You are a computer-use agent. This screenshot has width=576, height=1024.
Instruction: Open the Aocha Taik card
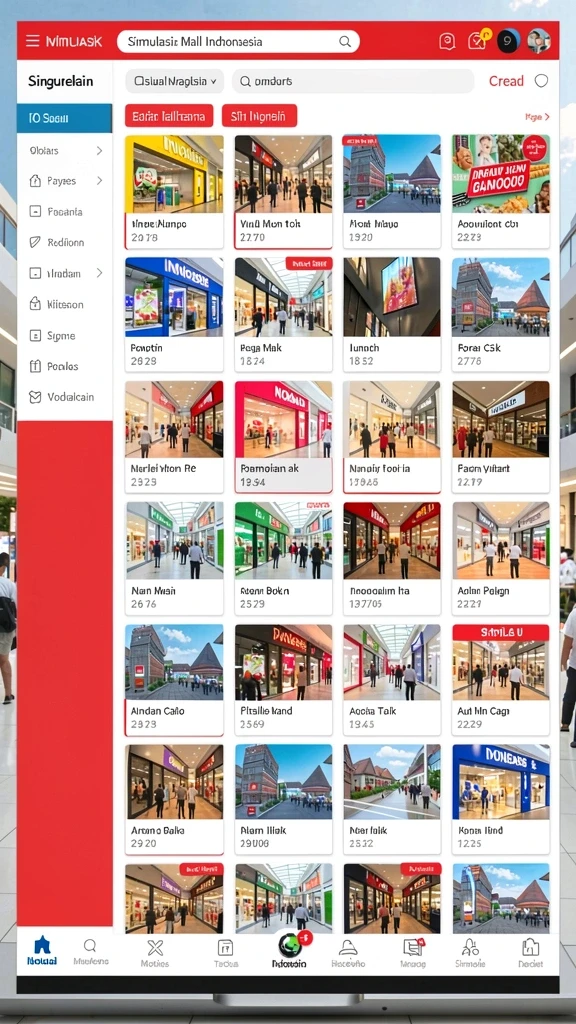[x=392, y=680]
